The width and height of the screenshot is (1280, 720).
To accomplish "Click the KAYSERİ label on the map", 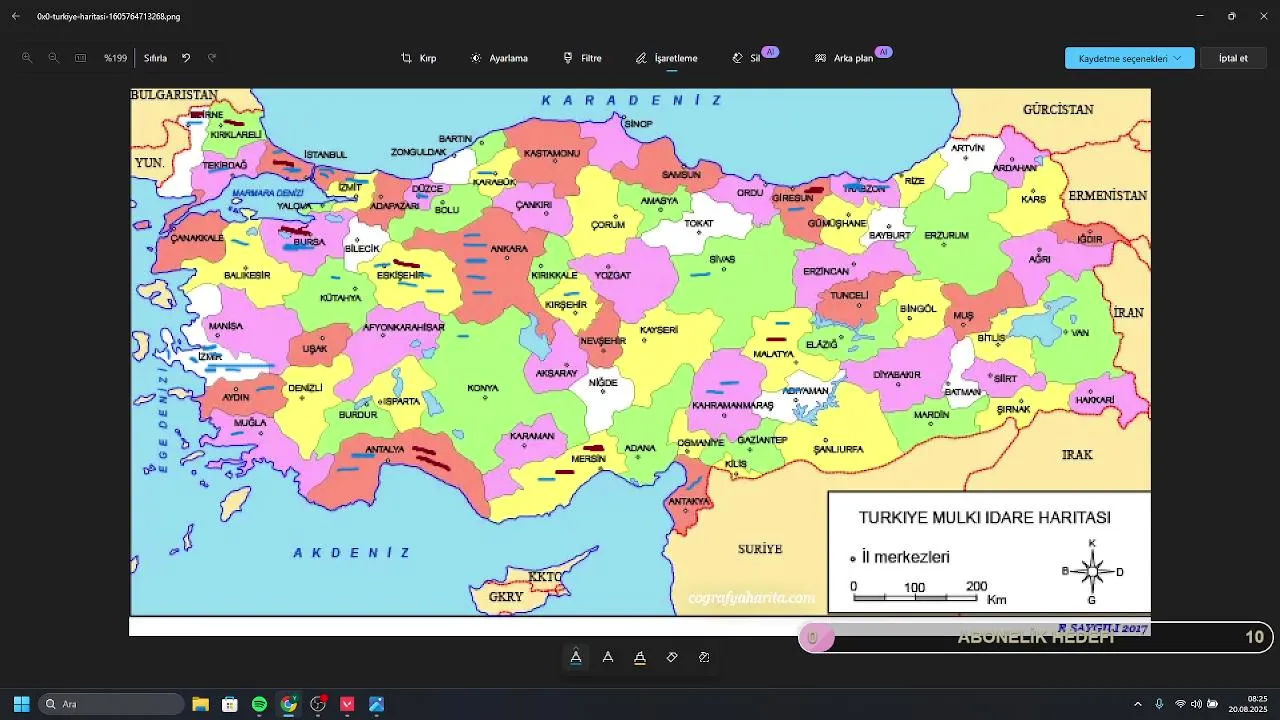I will click(659, 329).
